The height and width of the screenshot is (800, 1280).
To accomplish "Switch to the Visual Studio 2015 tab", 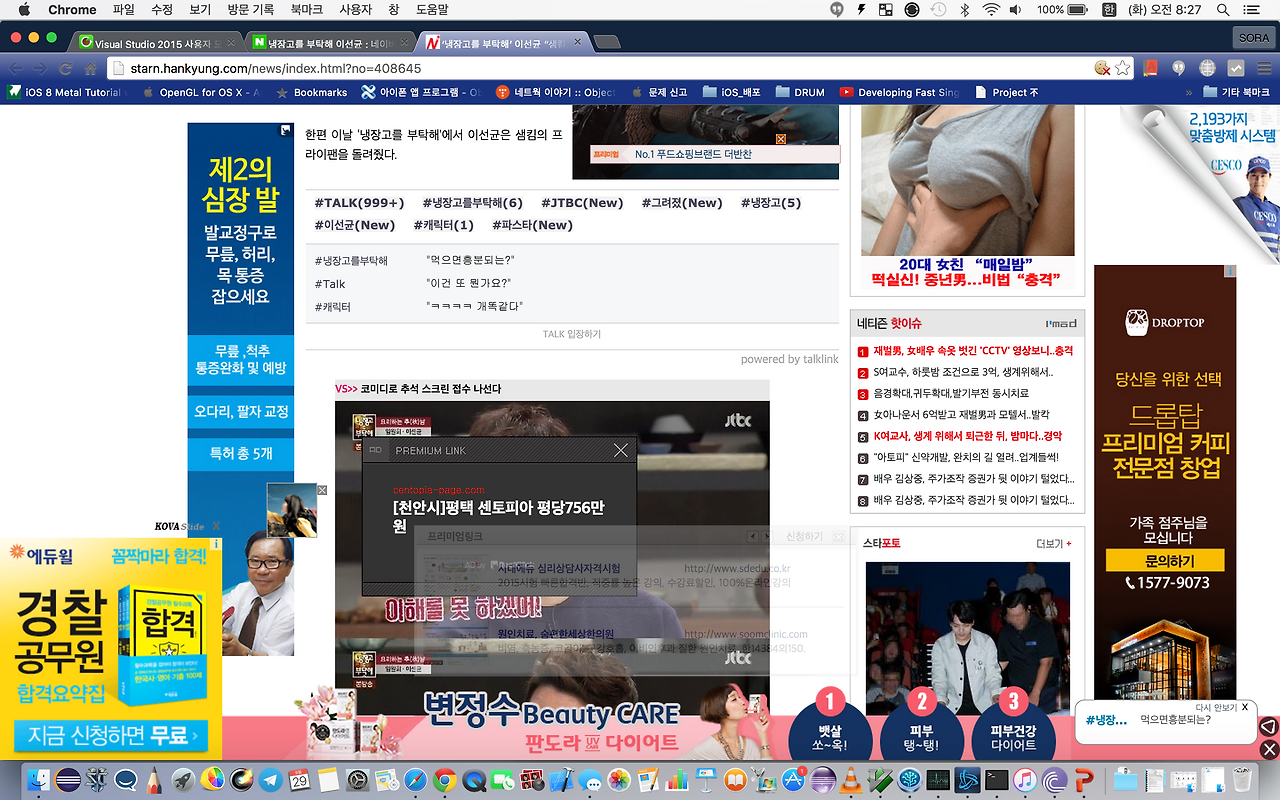I will click(157, 43).
